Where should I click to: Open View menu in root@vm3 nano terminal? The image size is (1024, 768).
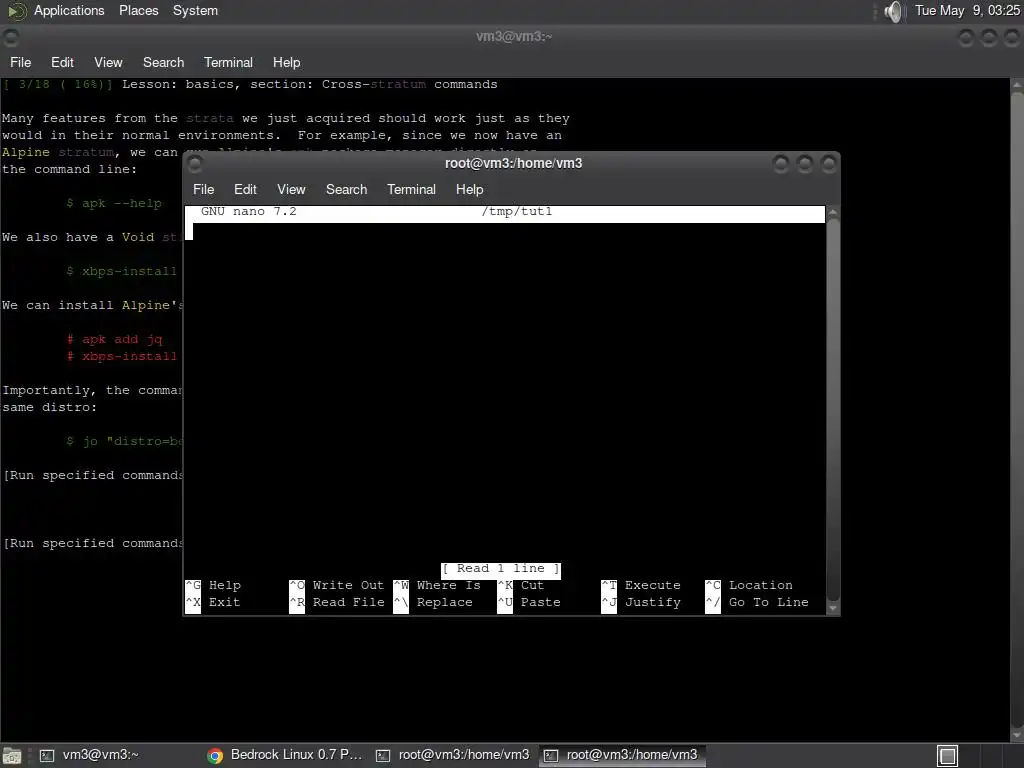pos(291,189)
